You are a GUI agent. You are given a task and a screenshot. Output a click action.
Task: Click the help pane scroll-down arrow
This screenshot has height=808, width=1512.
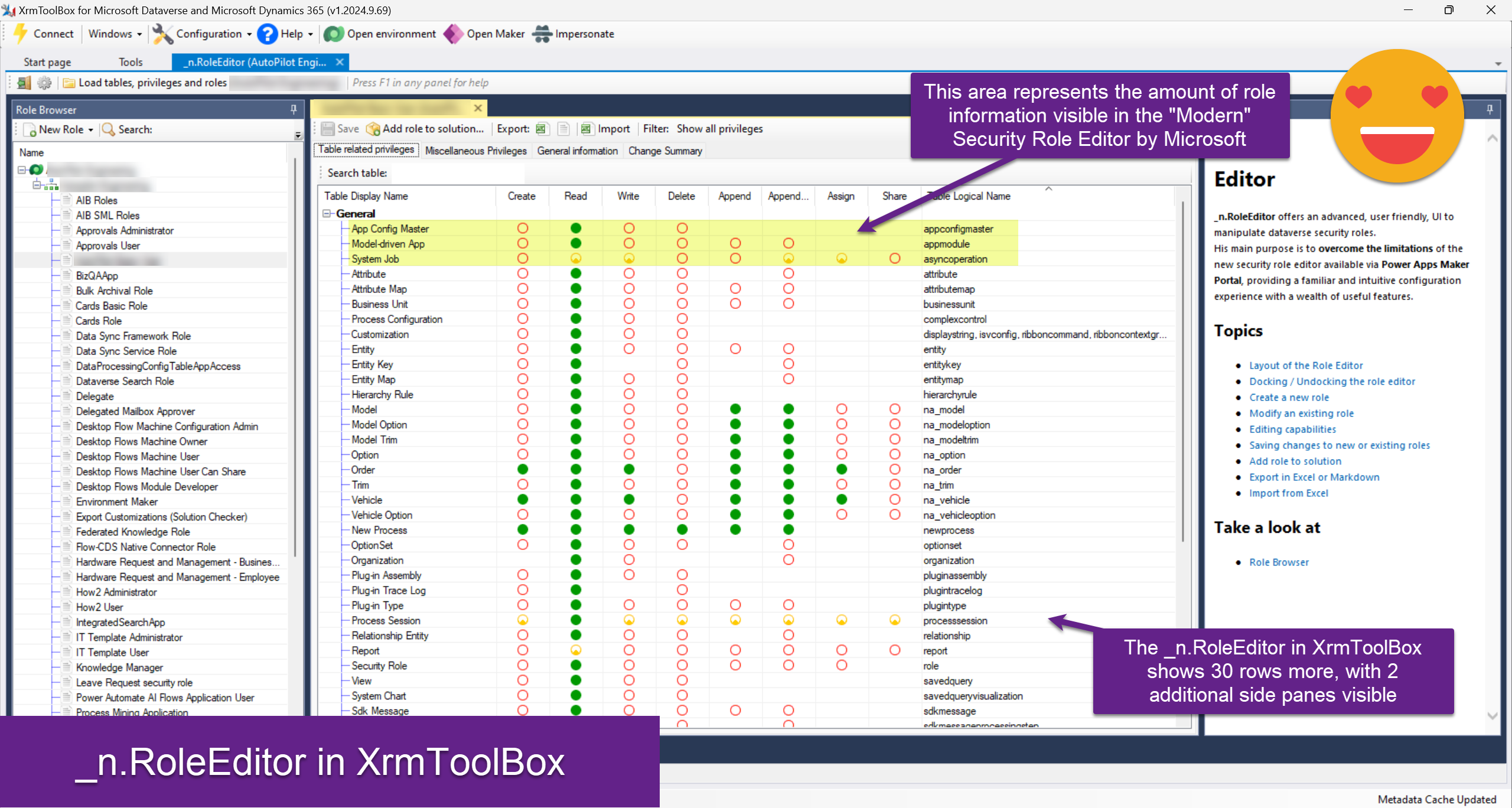(x=1492, y=715)
